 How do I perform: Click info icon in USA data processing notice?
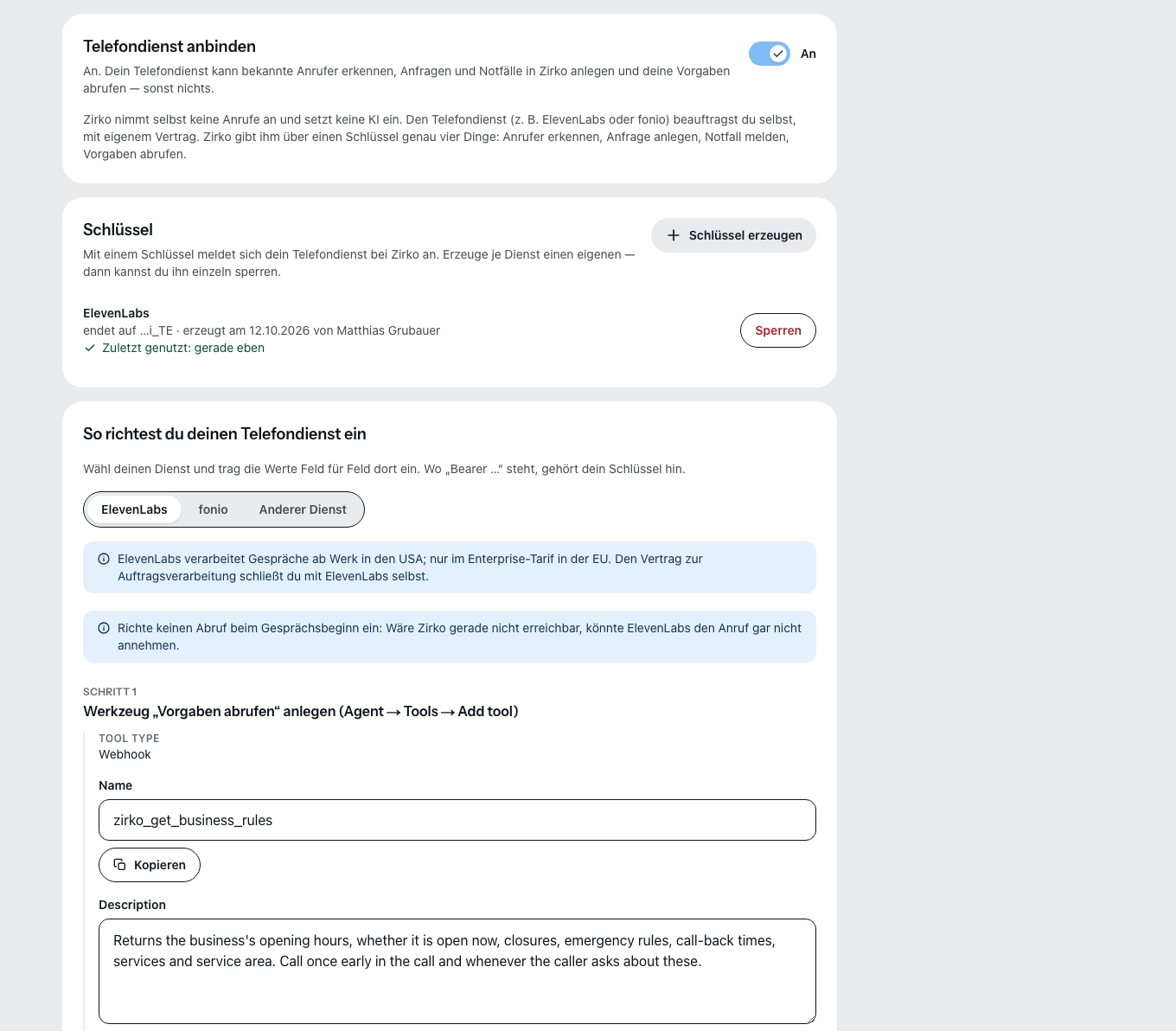tap(104, 559)
